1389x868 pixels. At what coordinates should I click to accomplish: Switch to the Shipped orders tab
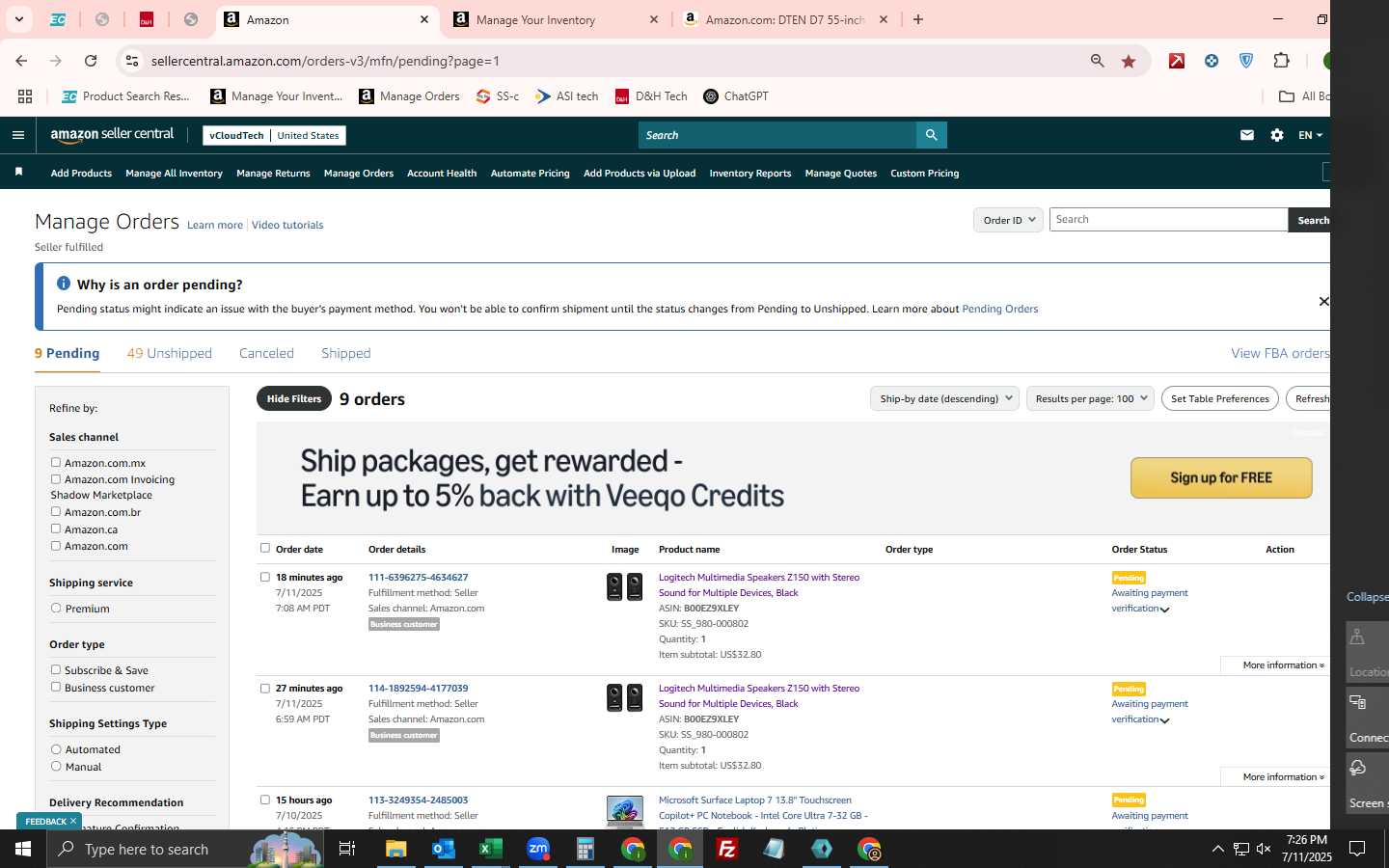point(346,353)
